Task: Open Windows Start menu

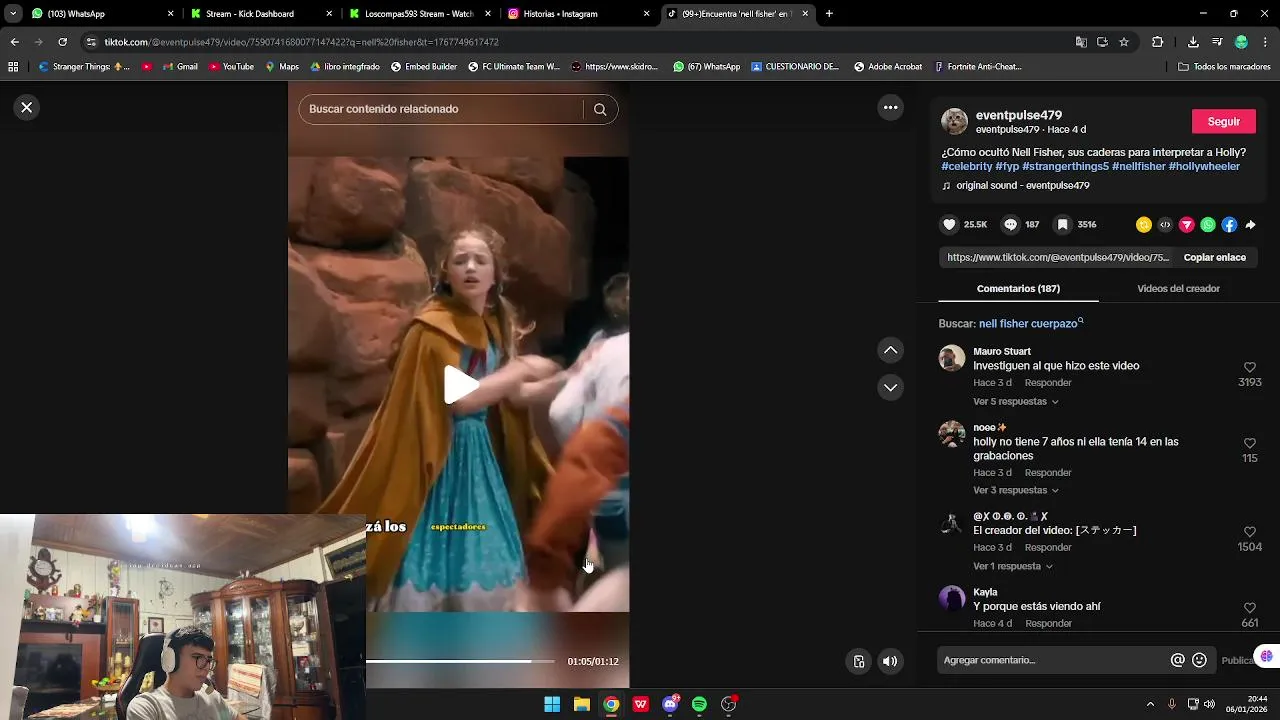Action: tap(552, 704)
